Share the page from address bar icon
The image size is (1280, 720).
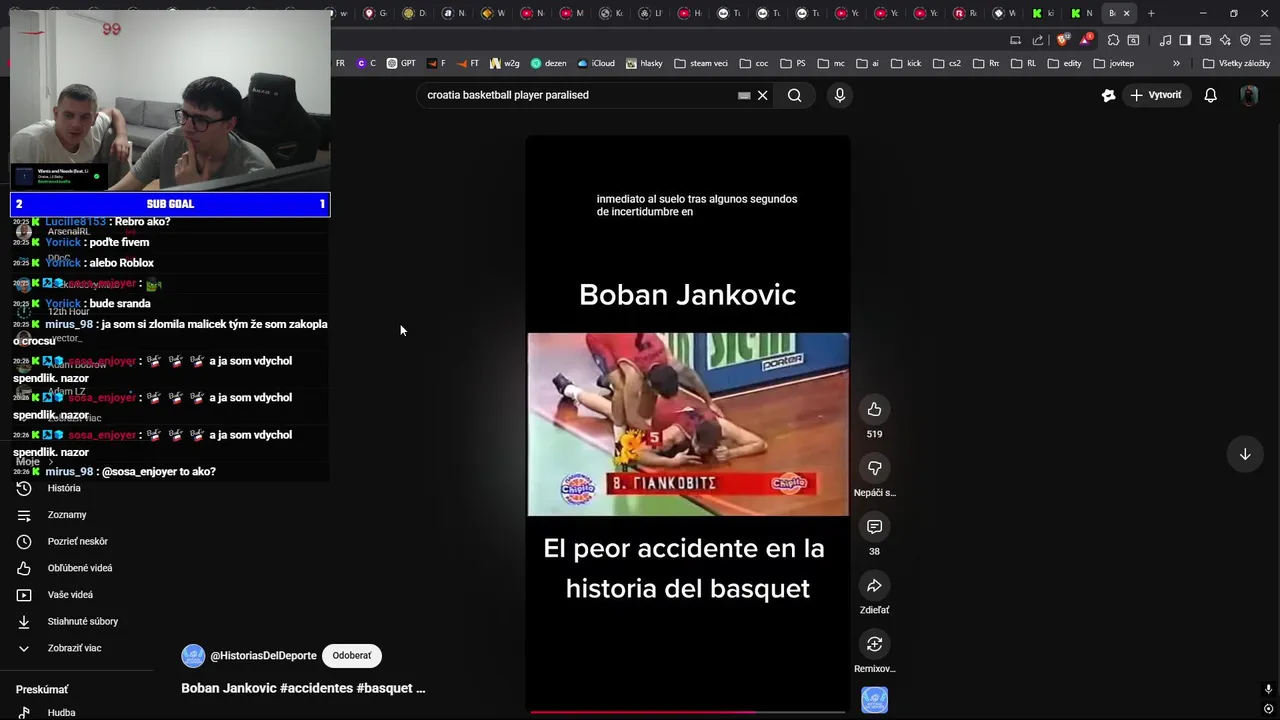[x=1037, y=40]
